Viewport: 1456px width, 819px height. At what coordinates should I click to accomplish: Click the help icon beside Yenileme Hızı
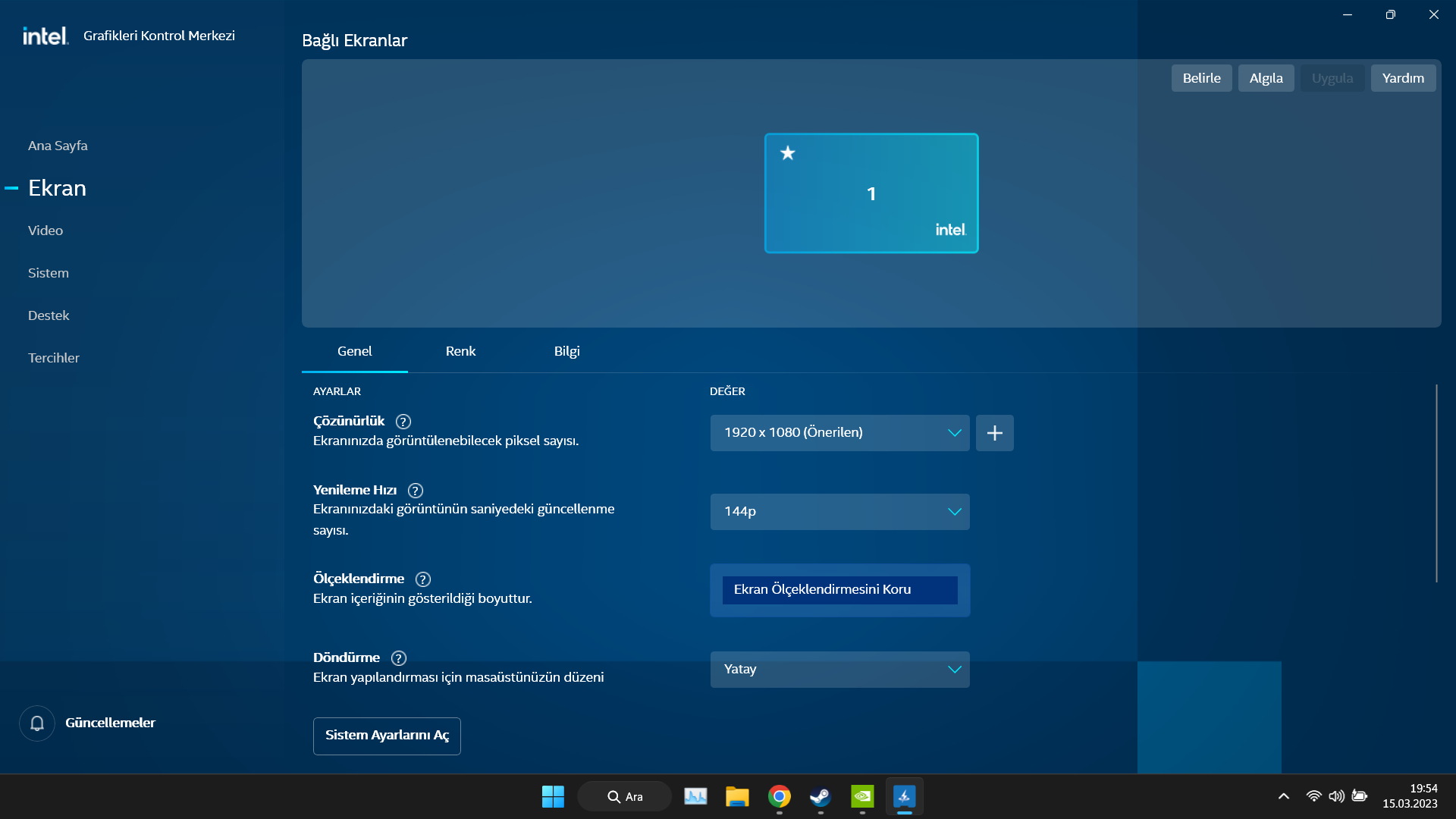[x=416, y=491]
